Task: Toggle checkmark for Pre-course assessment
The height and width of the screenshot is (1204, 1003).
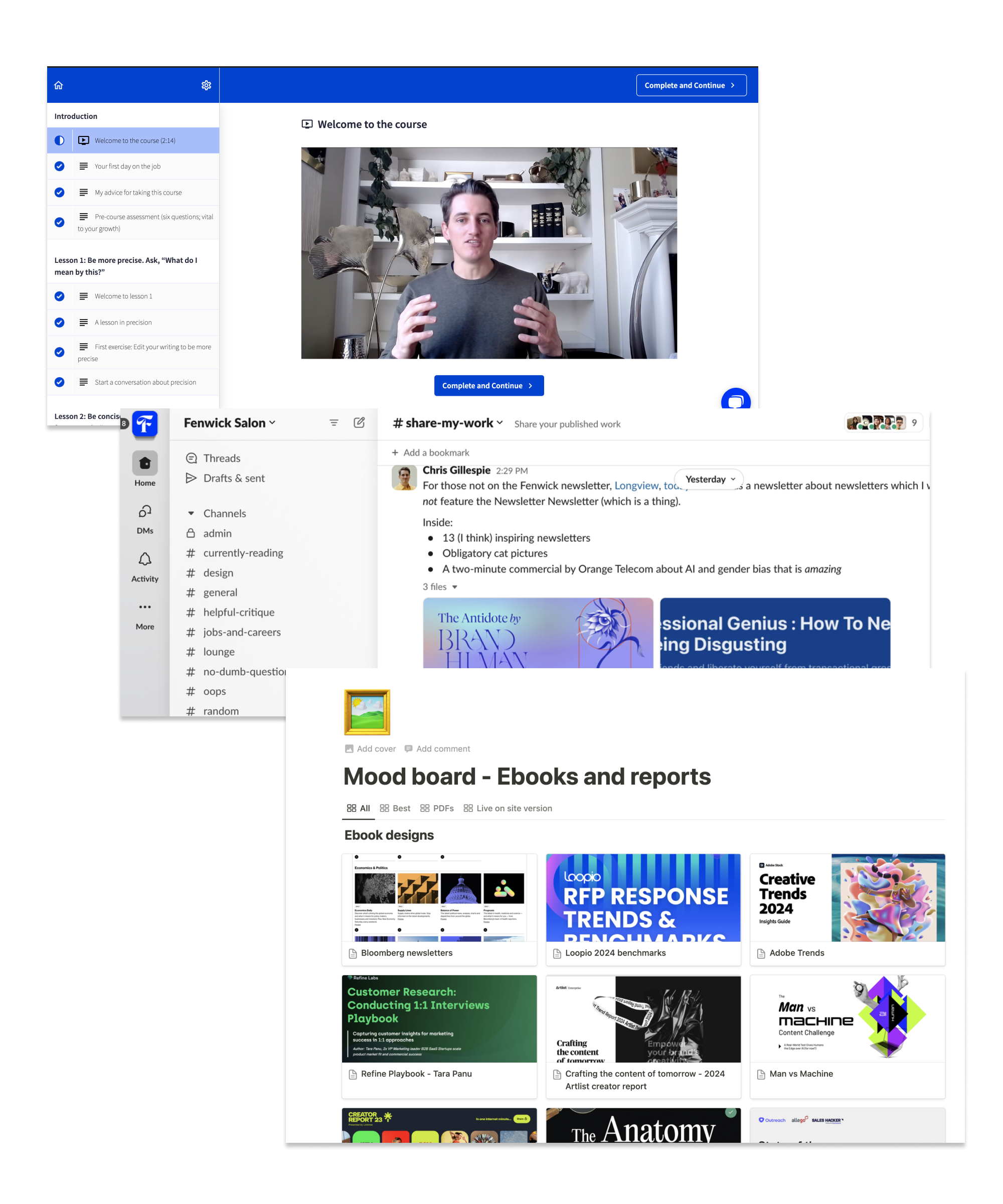Action: (x=60, y=222)
